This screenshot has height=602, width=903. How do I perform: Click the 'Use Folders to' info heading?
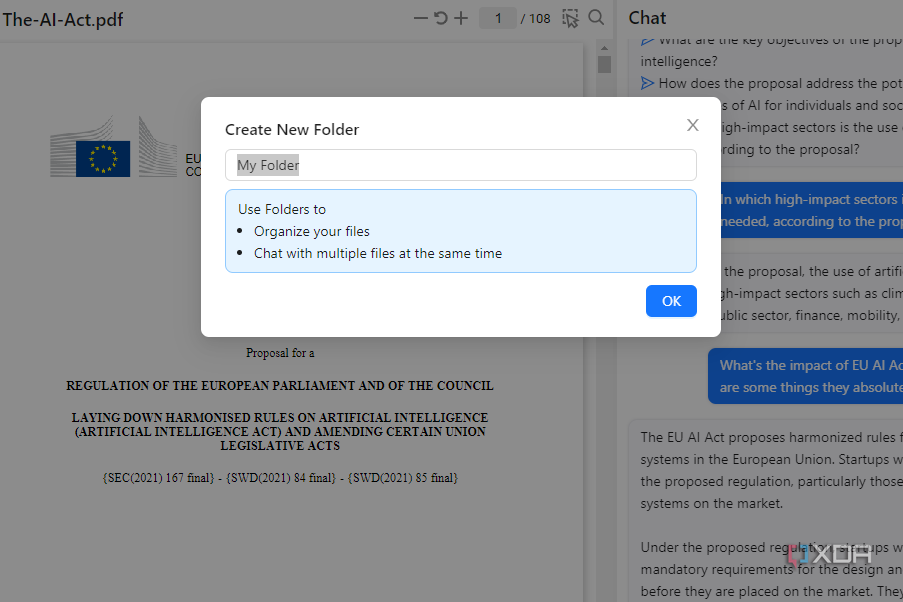coord(282,209)
